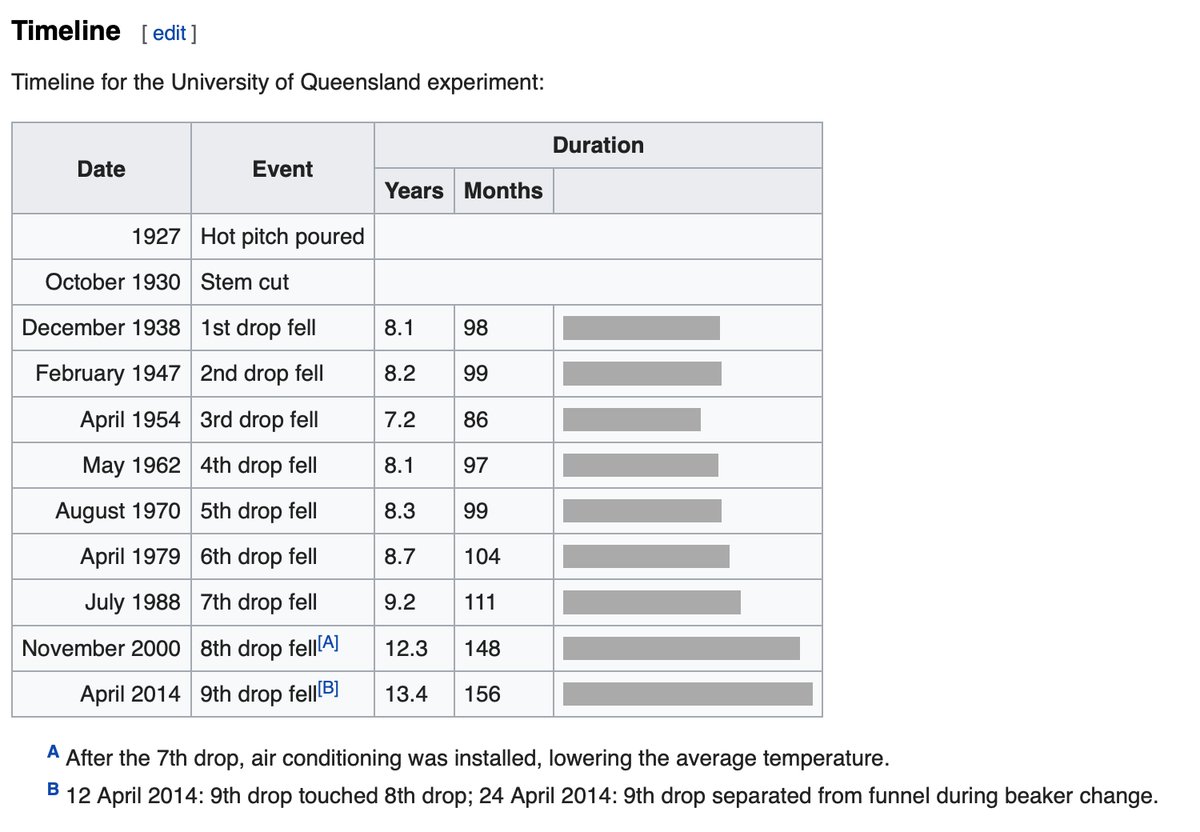Image resolution: width=1200 pixels, height=832 pixels.
Task: Click the Duration column header
Action: coord(598,145)
